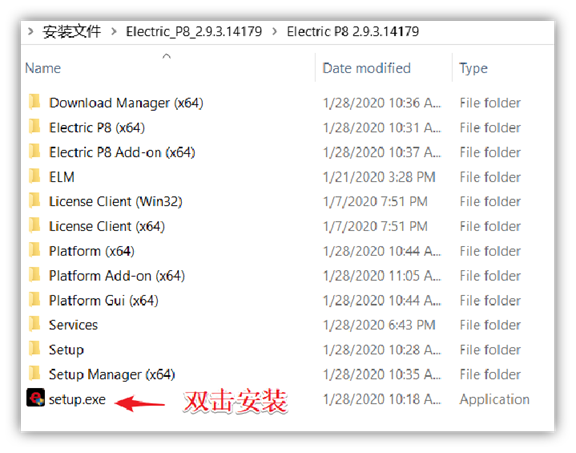
Task: Go to the Electric_P8_2.9.3.14179 breadcrumb segment
Action: pos(194,32)
